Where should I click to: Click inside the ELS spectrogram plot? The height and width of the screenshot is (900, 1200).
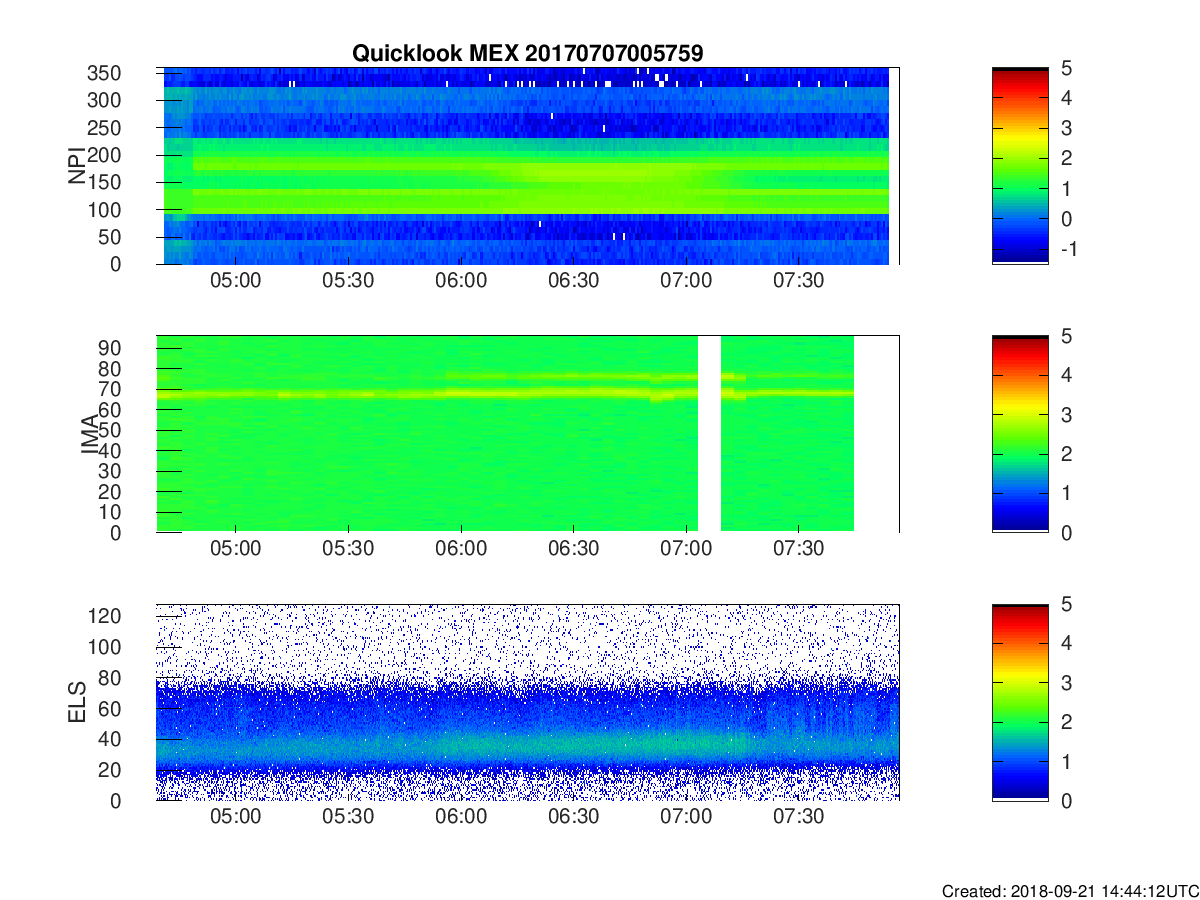528,702
